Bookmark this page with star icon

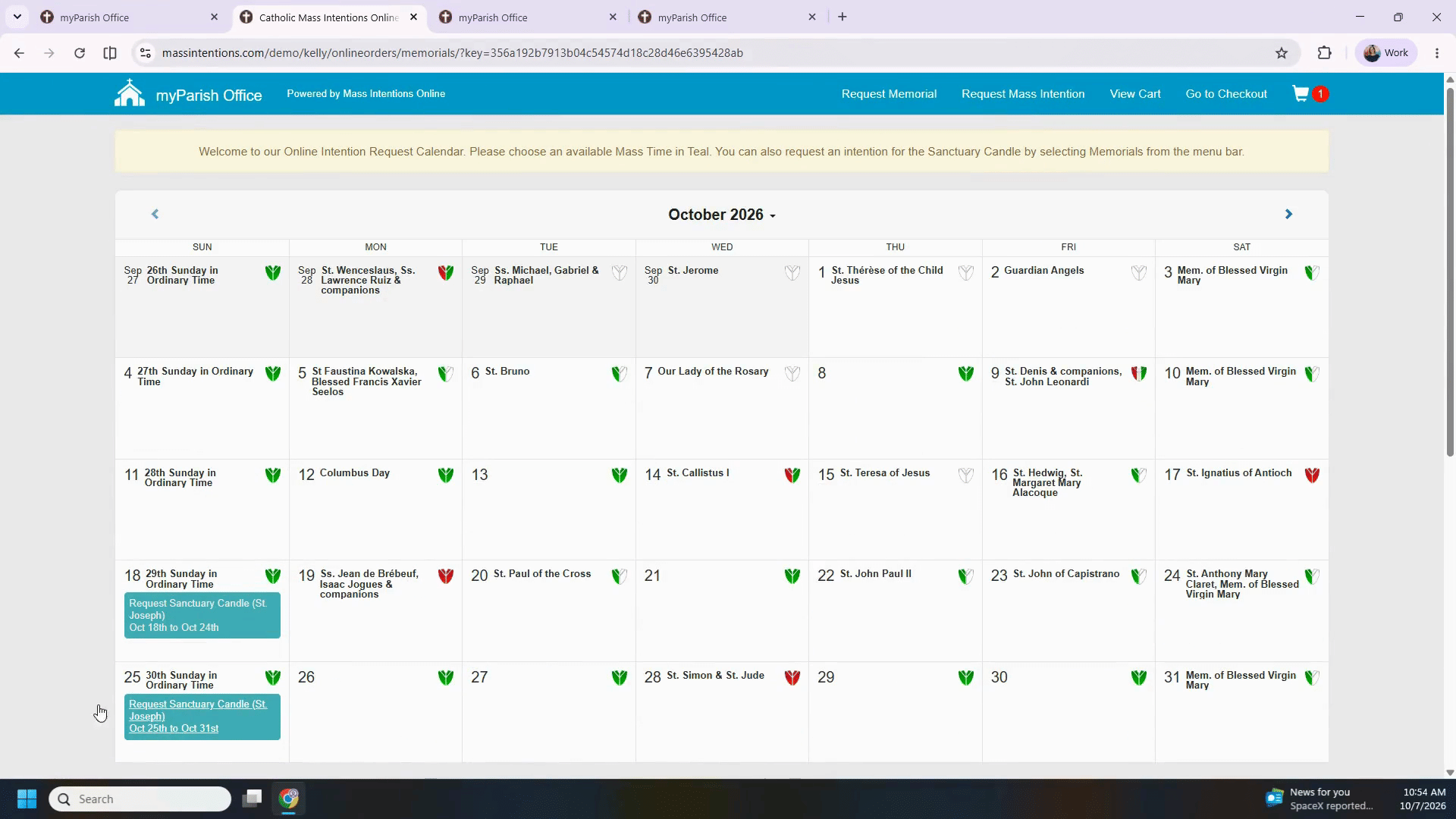tap(1282, 53)
